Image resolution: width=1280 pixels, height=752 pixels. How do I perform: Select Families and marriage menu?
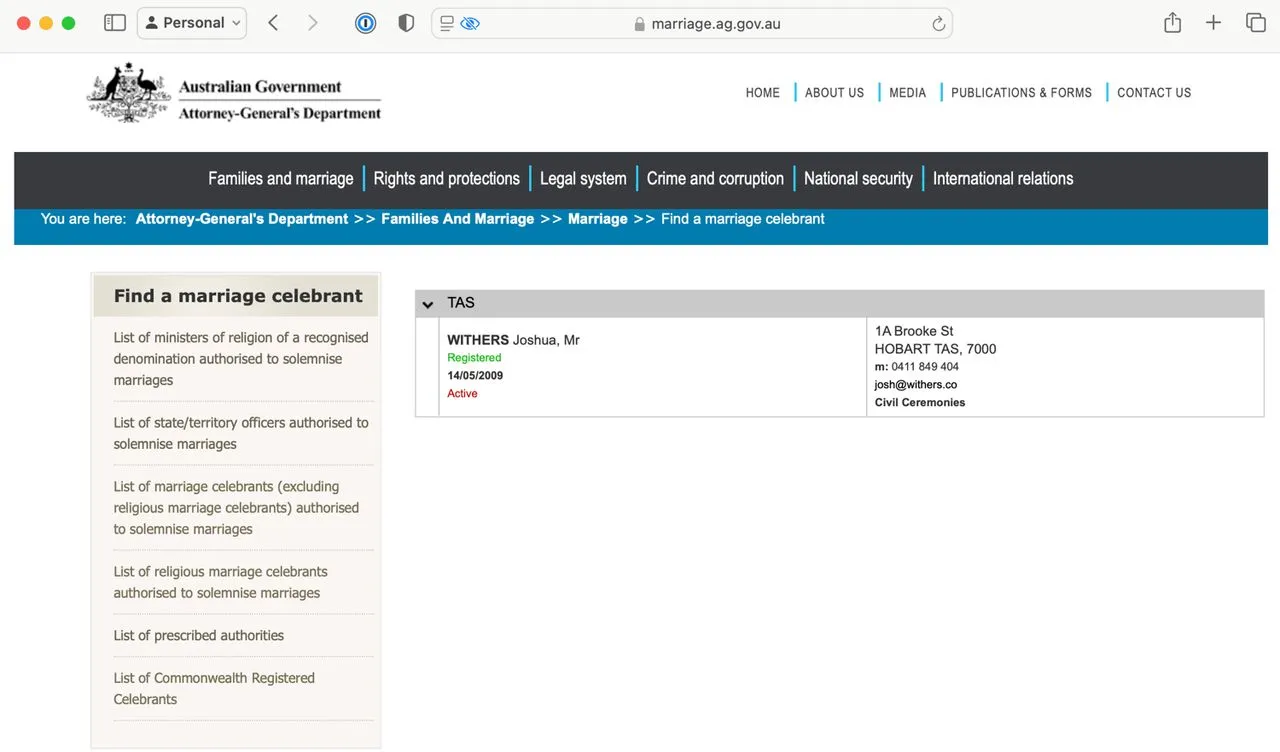(281, 178)
